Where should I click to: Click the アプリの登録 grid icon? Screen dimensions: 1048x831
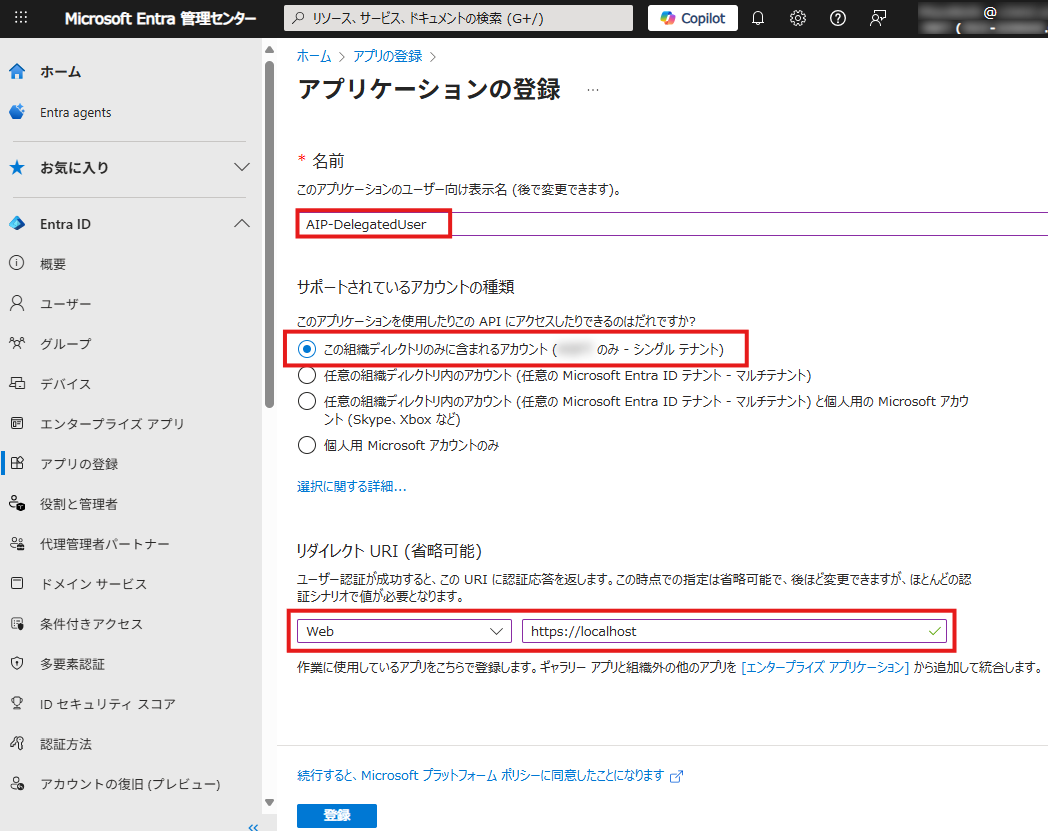[x=17, y=463]
